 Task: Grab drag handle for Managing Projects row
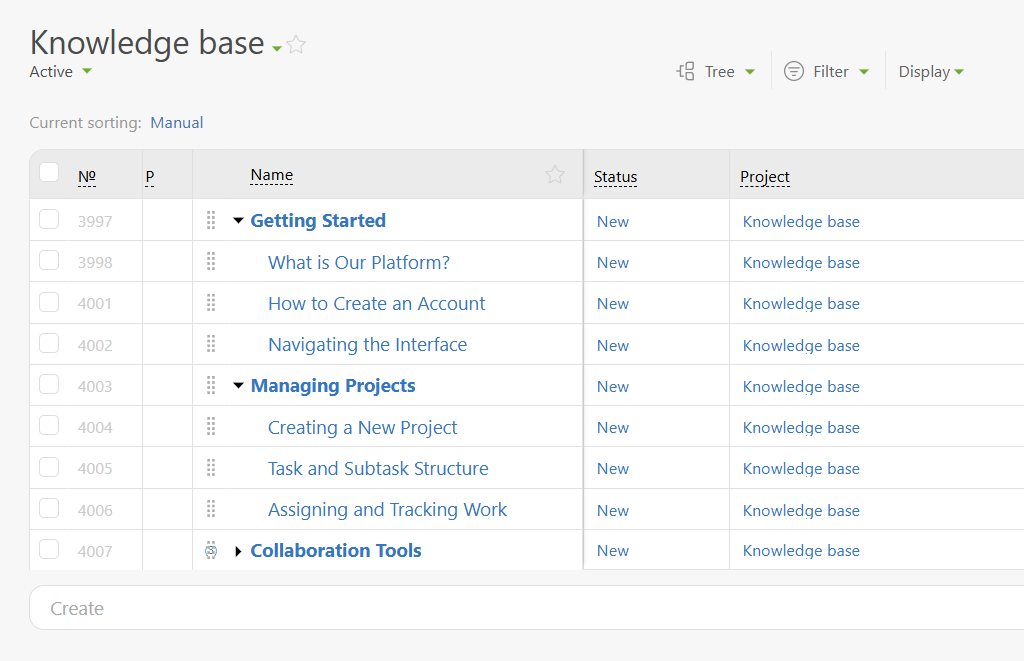tap(211, 385)
